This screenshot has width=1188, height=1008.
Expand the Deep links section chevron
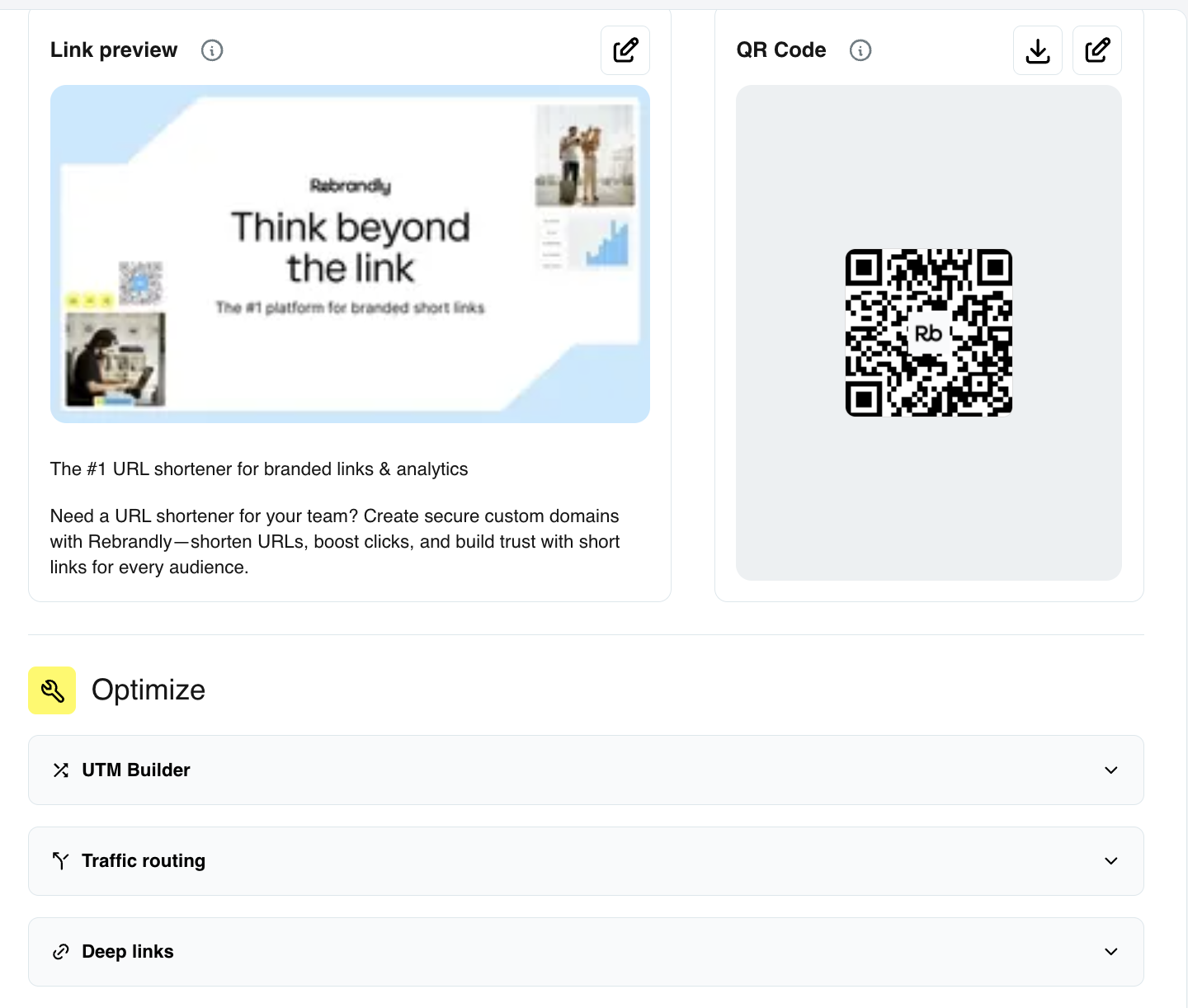click(1111, 952)
